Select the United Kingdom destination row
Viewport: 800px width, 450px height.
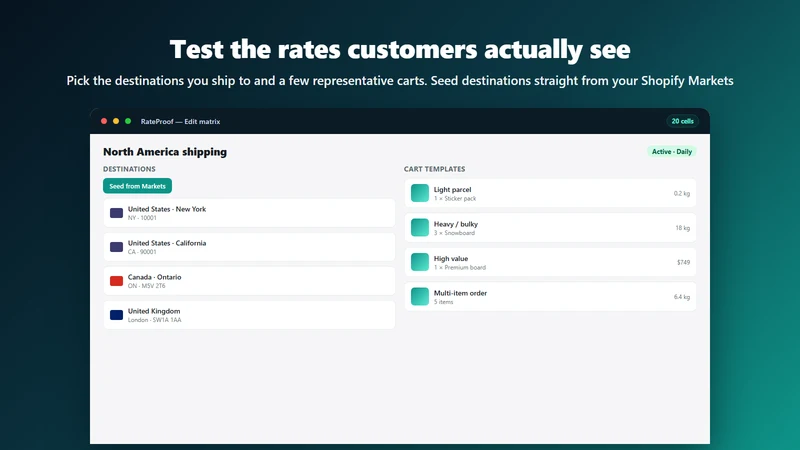[249, 315]
